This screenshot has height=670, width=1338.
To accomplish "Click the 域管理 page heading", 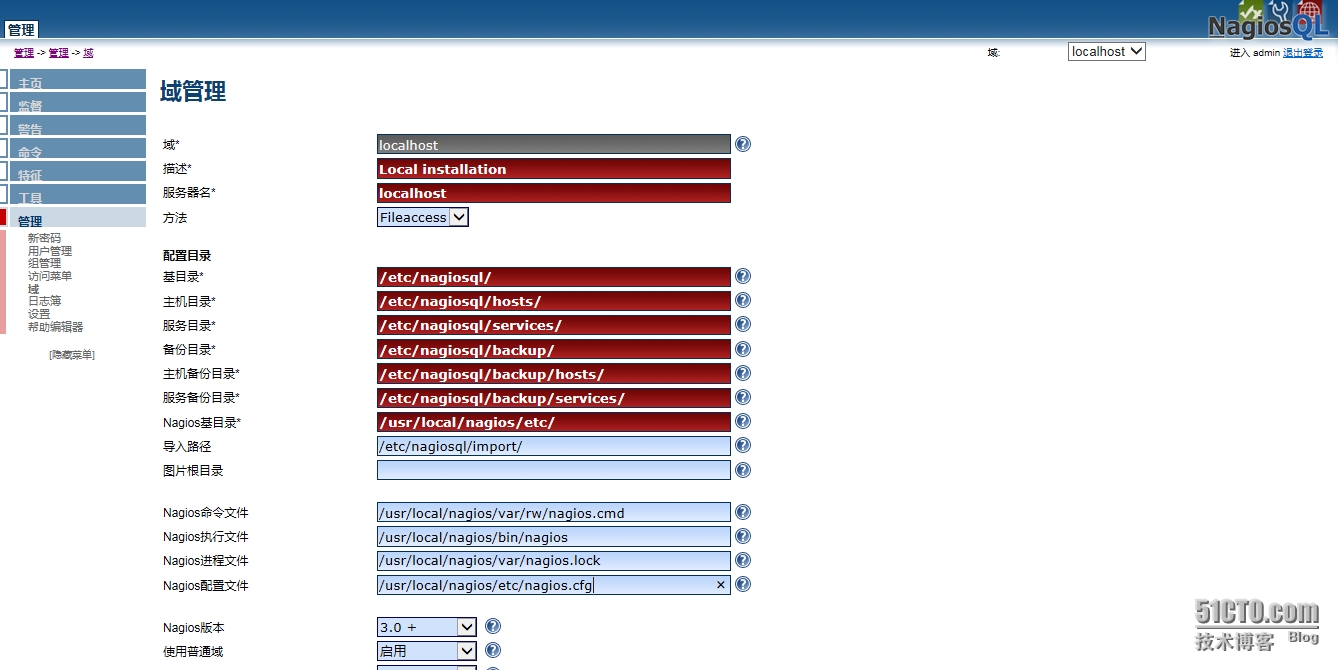I will pos(193,92).
